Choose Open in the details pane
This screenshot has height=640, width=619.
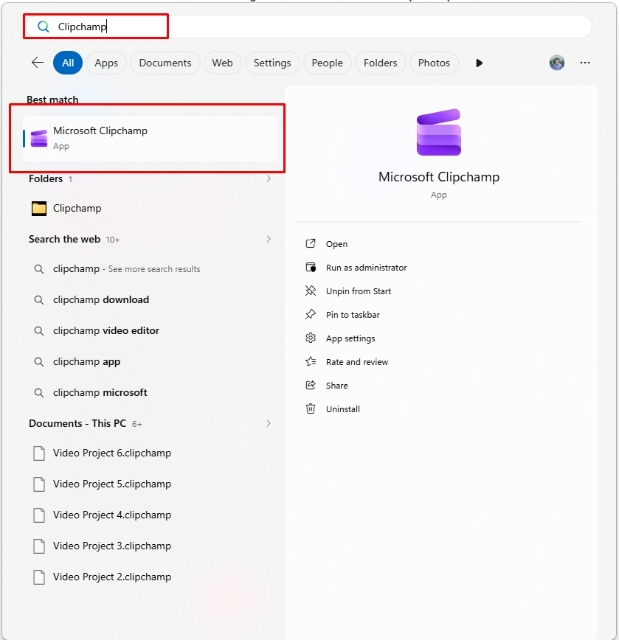click(x=337, y=244)
